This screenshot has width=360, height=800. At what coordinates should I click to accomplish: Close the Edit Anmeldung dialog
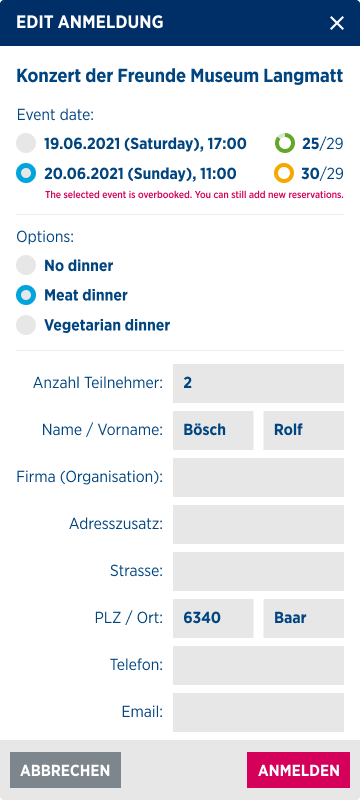click(337, 23)
